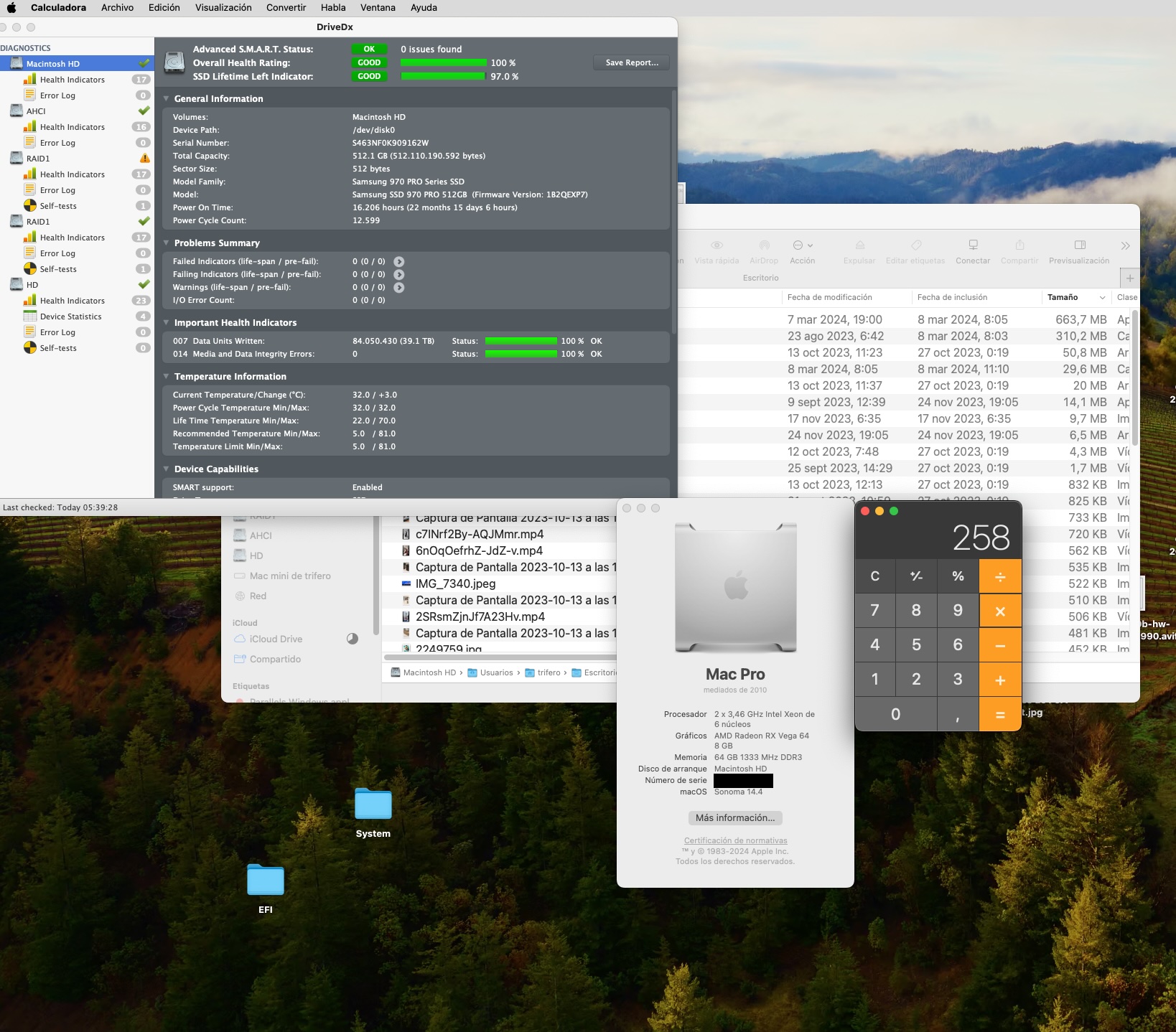This screenshot has height=1032, width=1176.
Task: Click calculator plus key
Action: pos(1000,680)
